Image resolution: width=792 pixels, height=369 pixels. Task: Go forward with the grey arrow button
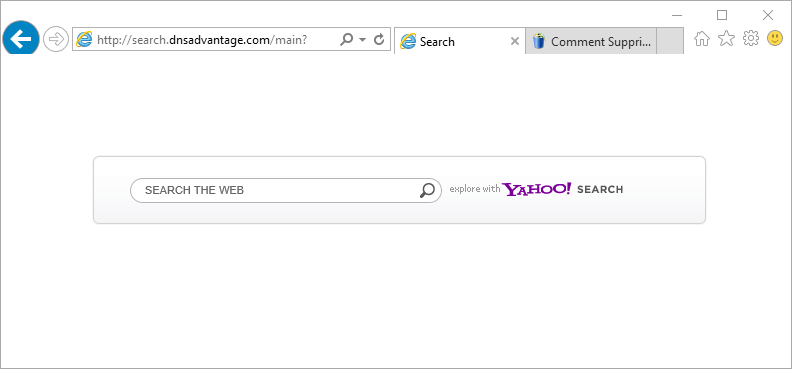coord(56,39)
